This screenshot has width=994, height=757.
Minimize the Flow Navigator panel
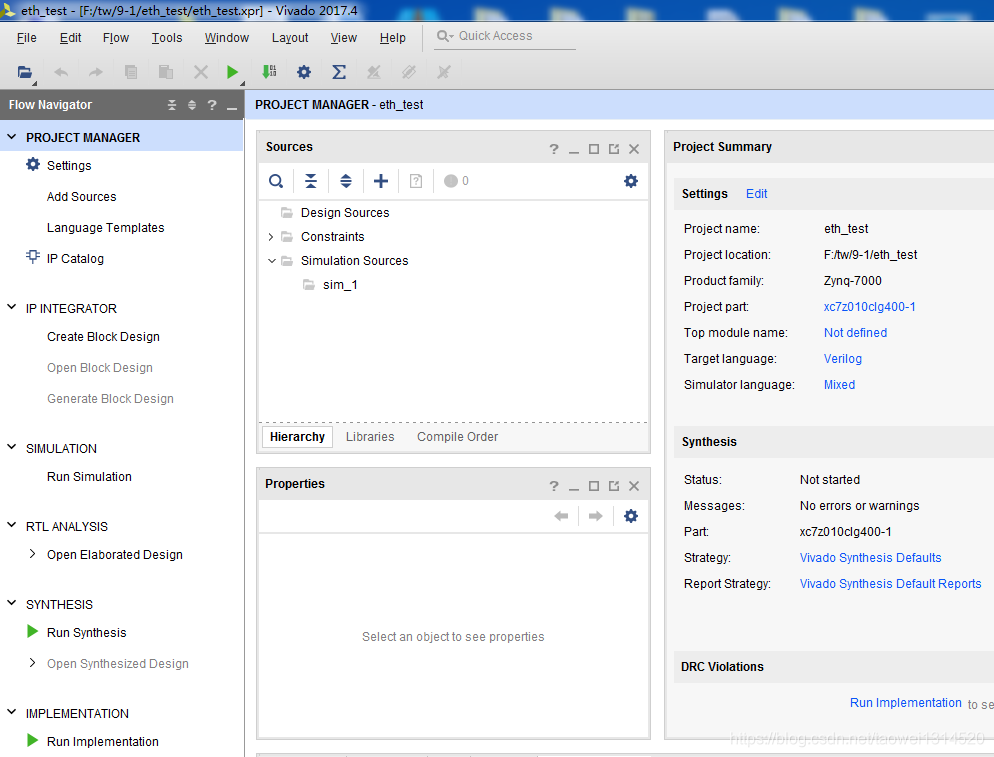tap(232, 108)
